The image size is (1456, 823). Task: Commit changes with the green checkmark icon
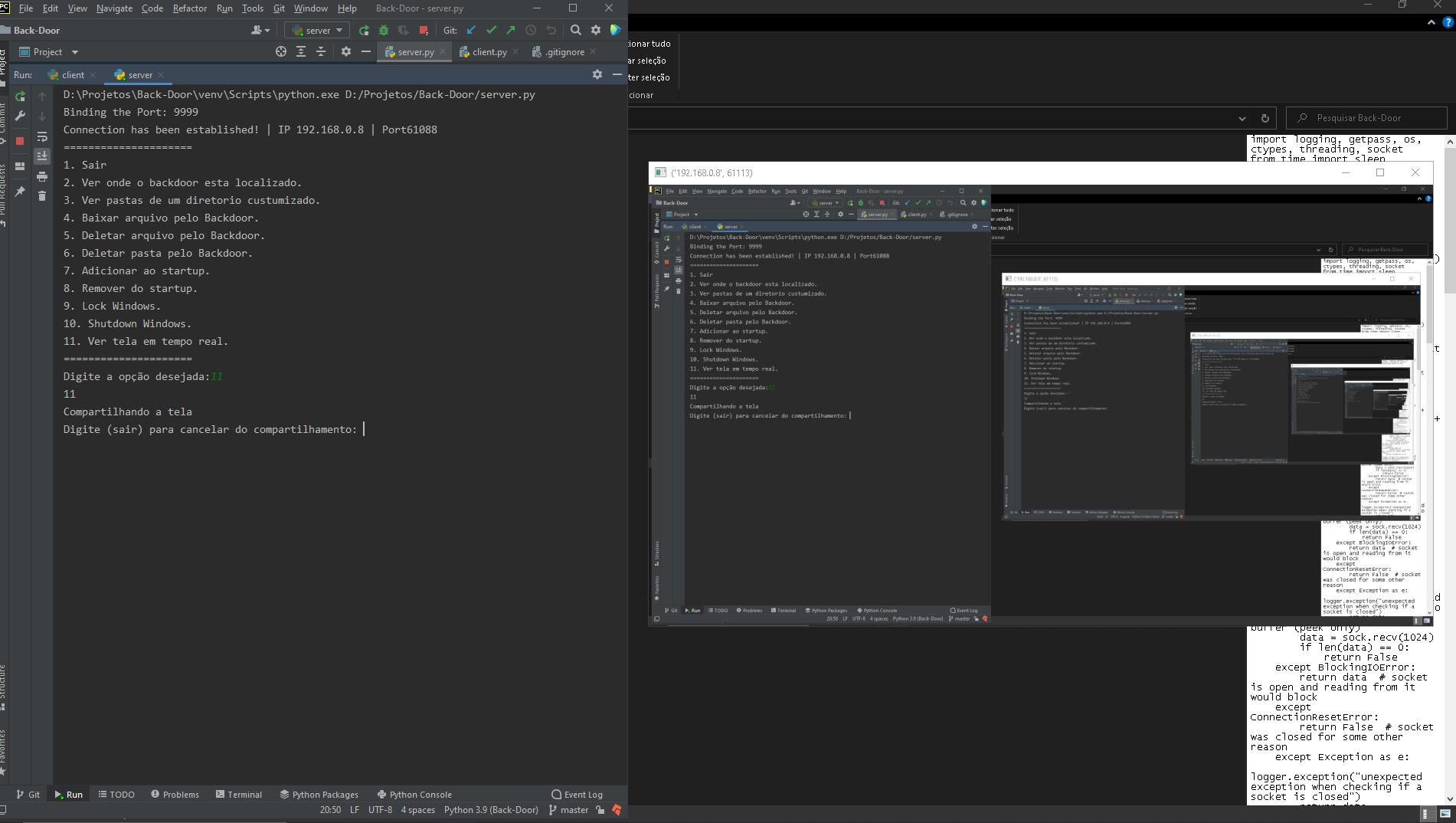tap(491, 30)
